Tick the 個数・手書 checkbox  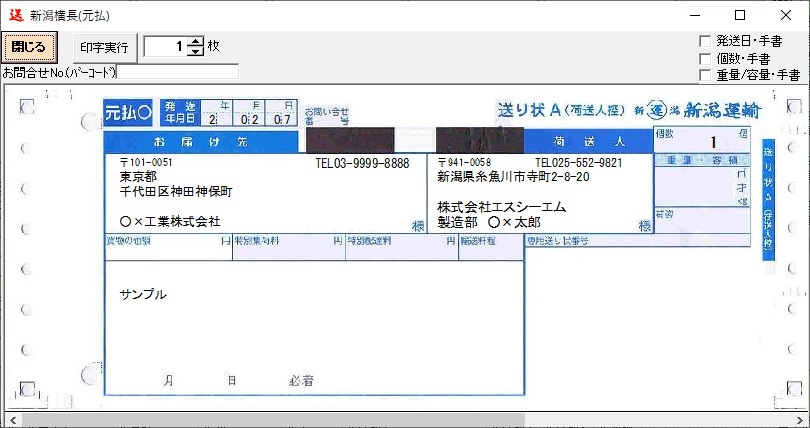[x=705, y=58]
